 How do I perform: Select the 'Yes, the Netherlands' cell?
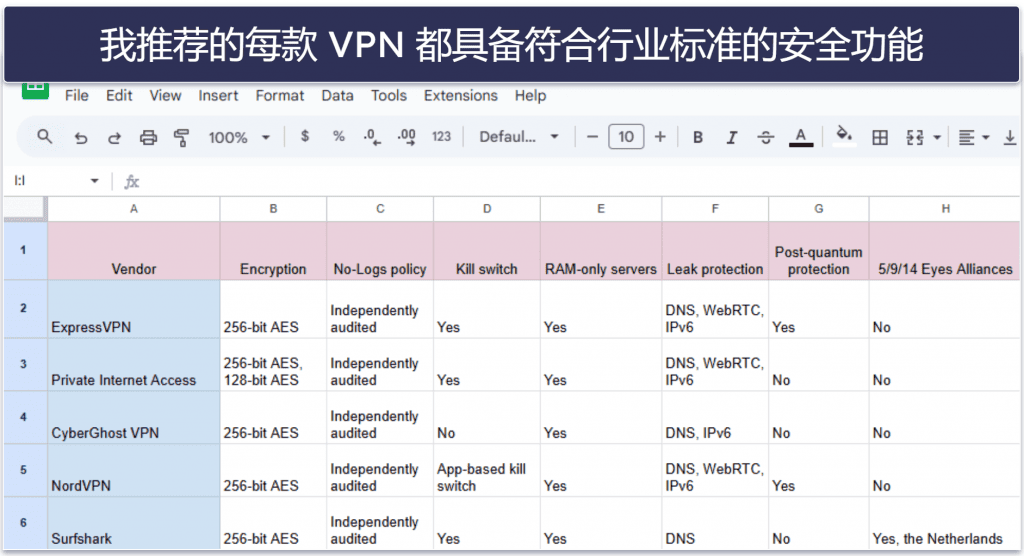click(x=945, y=523)
